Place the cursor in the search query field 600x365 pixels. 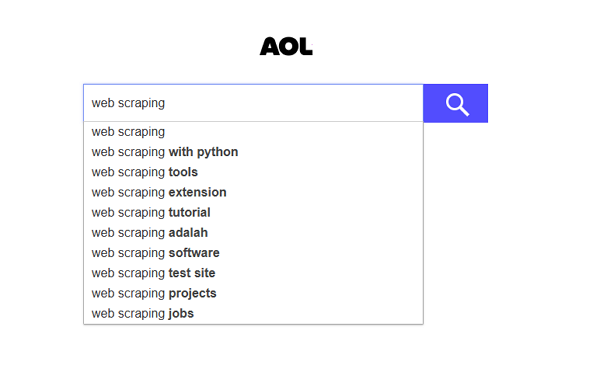[x=253, y=103]
